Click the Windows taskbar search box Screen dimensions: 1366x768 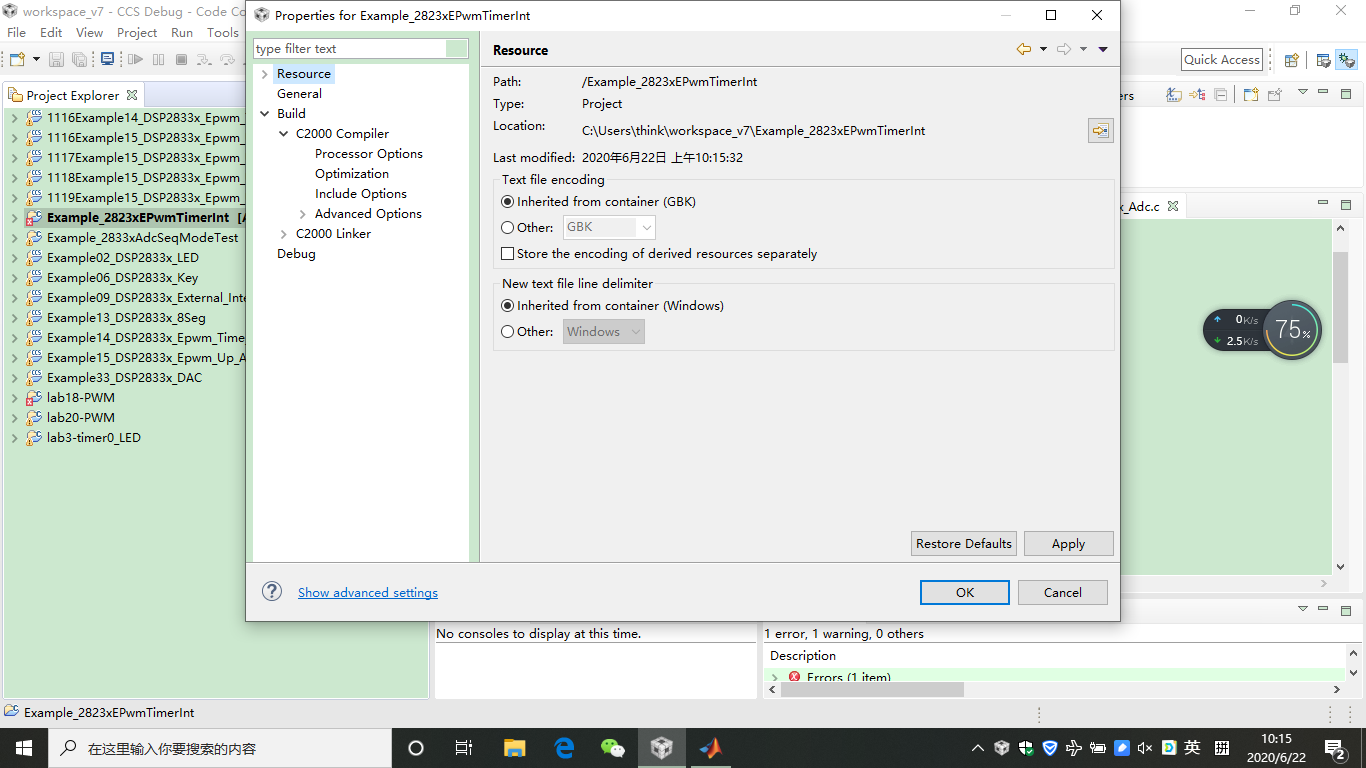tap(219, 748)
